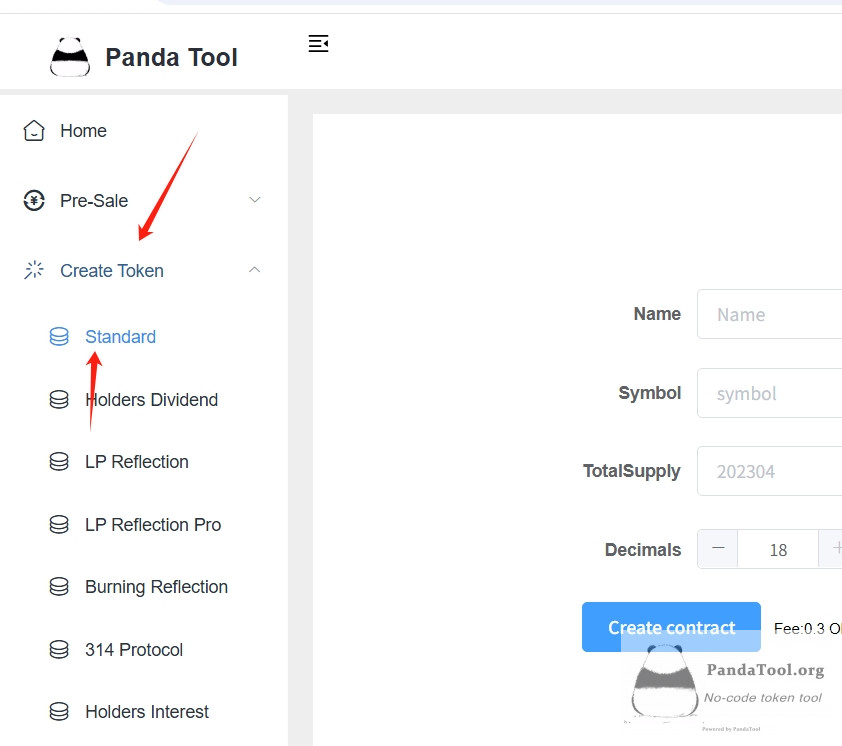Viewport: 842px width, 746px height.
Task: Click the Panda Tool title text
Action: pyautogui.click(x=171, y=57)
